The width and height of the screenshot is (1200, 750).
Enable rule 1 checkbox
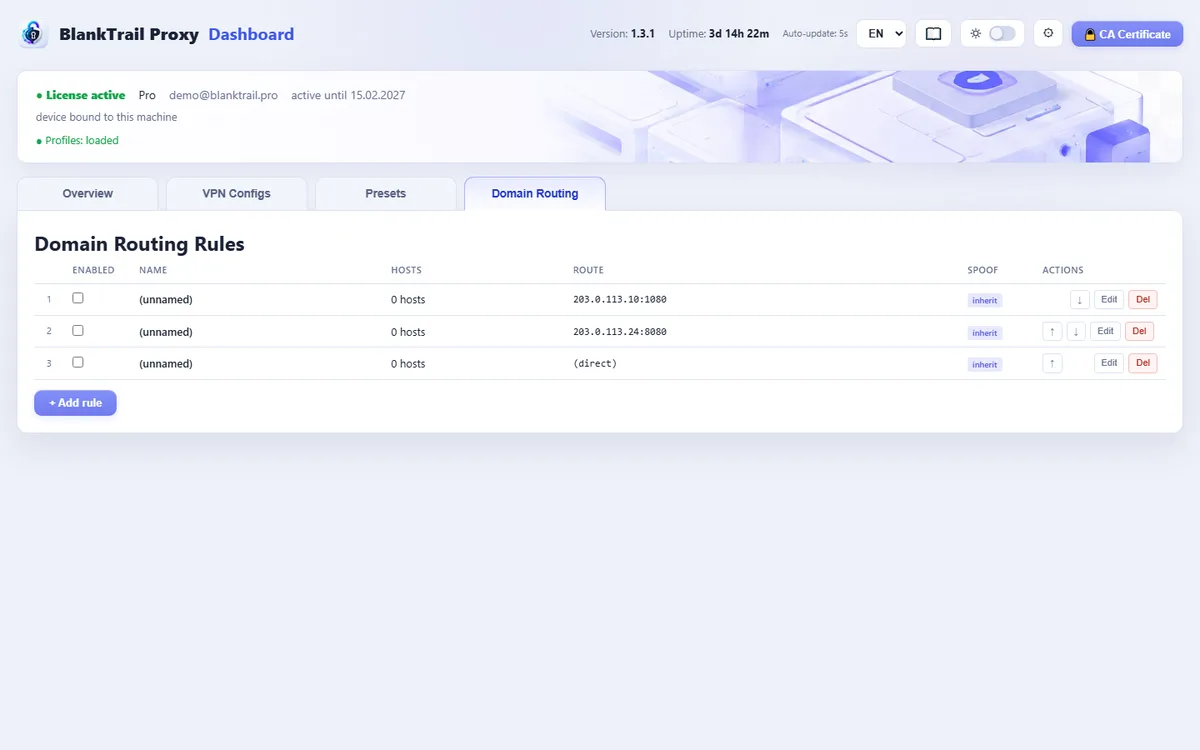[x=78, y=298]
